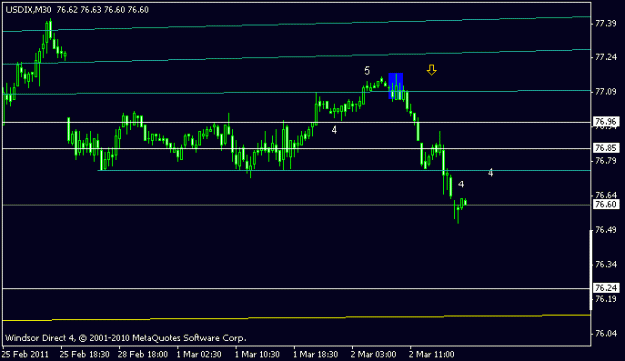Click the boxed 76.96 price level tag
The width and height of the screenshot is (625, 361).
coord(605,122)
